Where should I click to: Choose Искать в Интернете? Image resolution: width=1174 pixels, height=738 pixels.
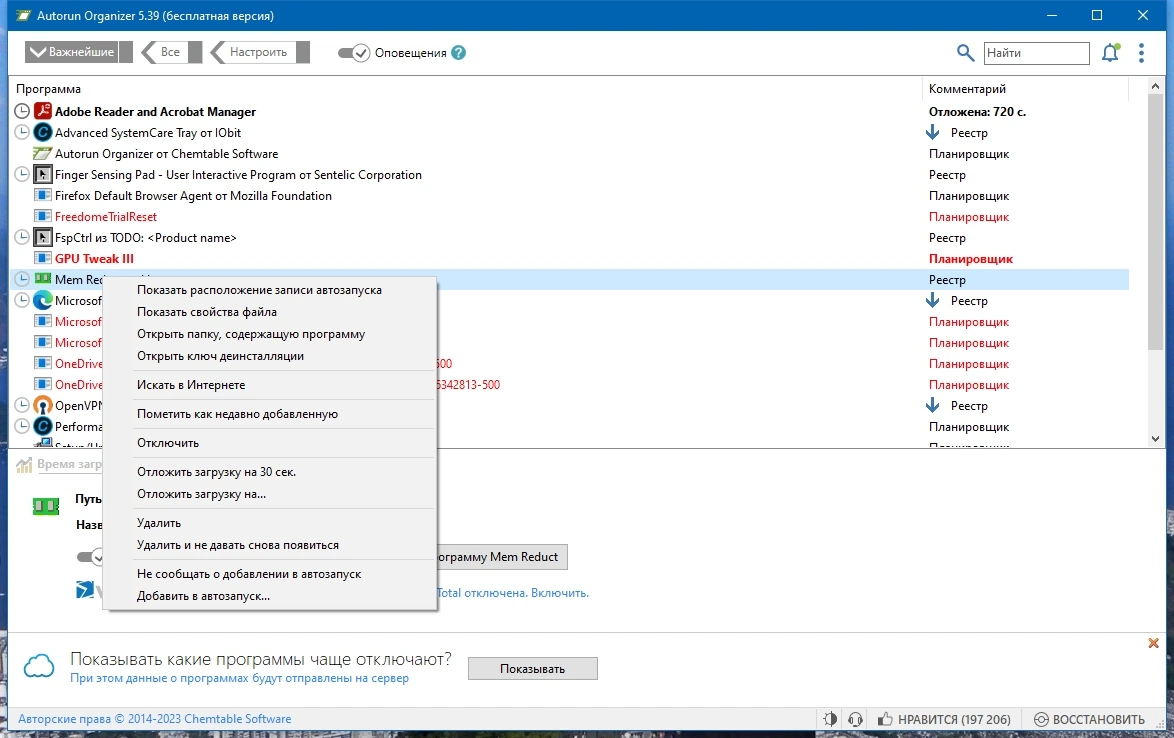pyautogui.click(x=191, y=385)
